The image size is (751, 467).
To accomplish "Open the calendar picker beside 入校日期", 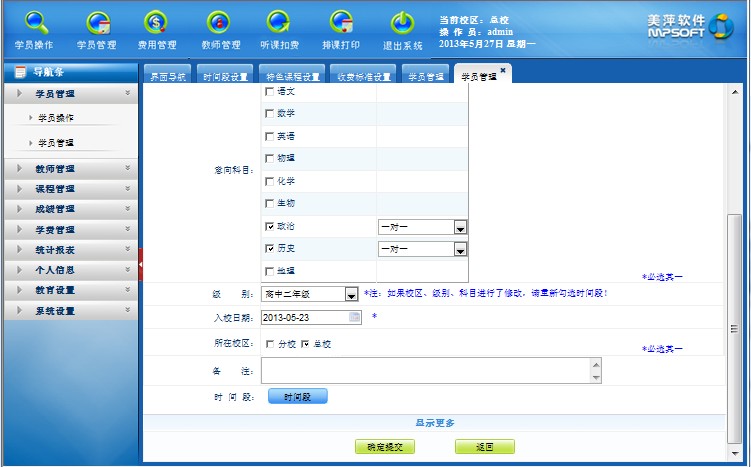I will point(355,317).
